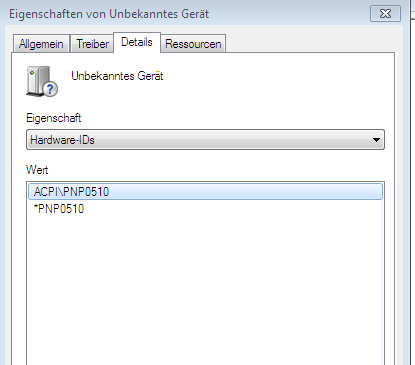Click the Wert list label
This screenshot has height=365, width=415.
click(x=37, y=170)
